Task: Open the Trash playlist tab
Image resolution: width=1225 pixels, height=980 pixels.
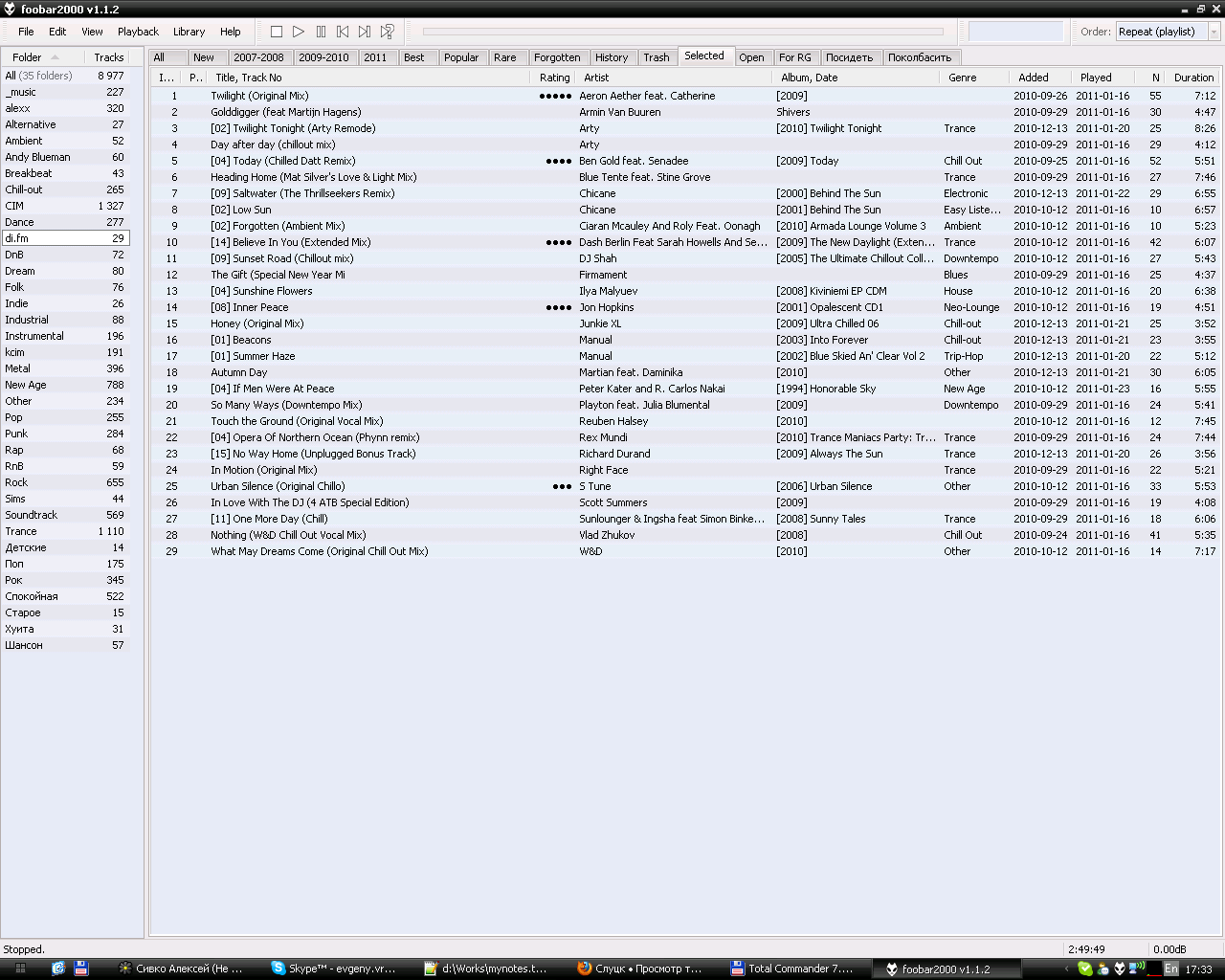Action: click(x=657, y=57)
